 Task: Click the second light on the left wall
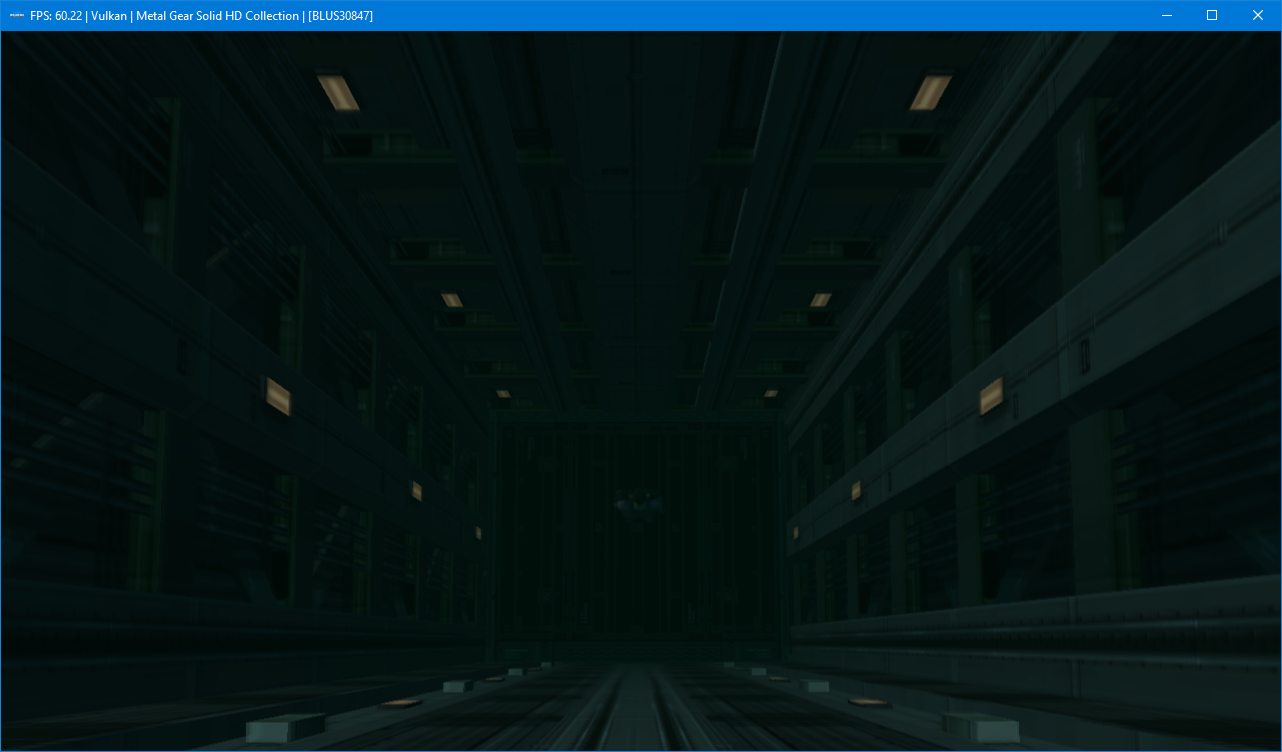[417, 491]
